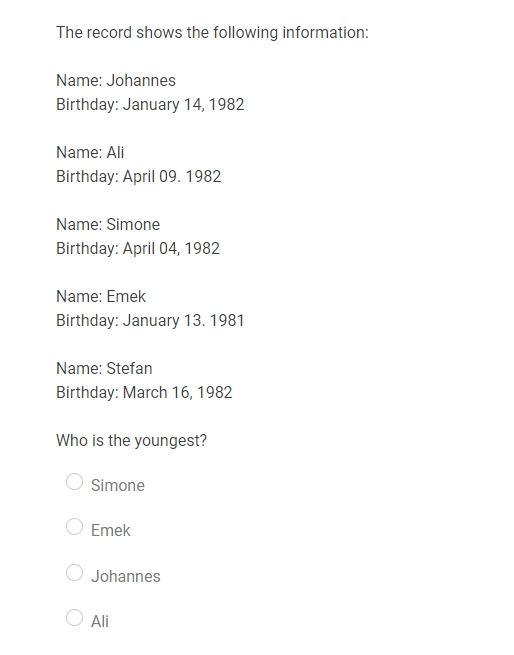Click the 'Emek' answer label text

[111, 531]
